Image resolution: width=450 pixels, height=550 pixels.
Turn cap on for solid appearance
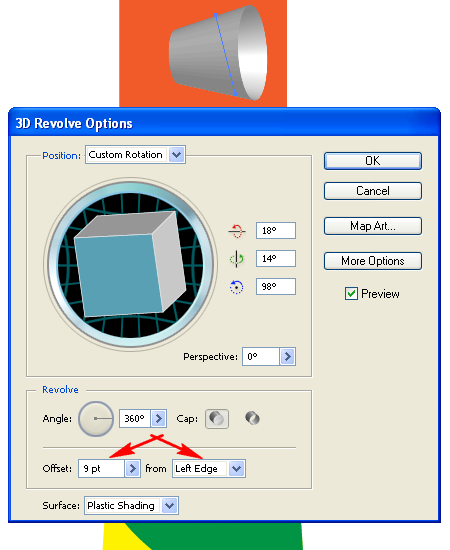click(217, 419)
